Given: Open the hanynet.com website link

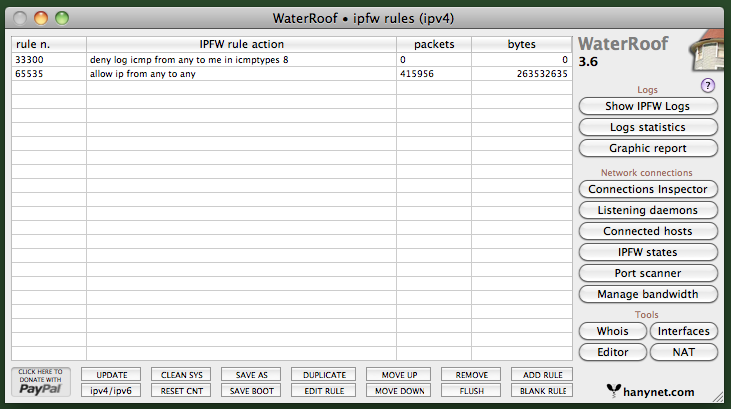Looking at the screenshot, I should click(650, 391).
